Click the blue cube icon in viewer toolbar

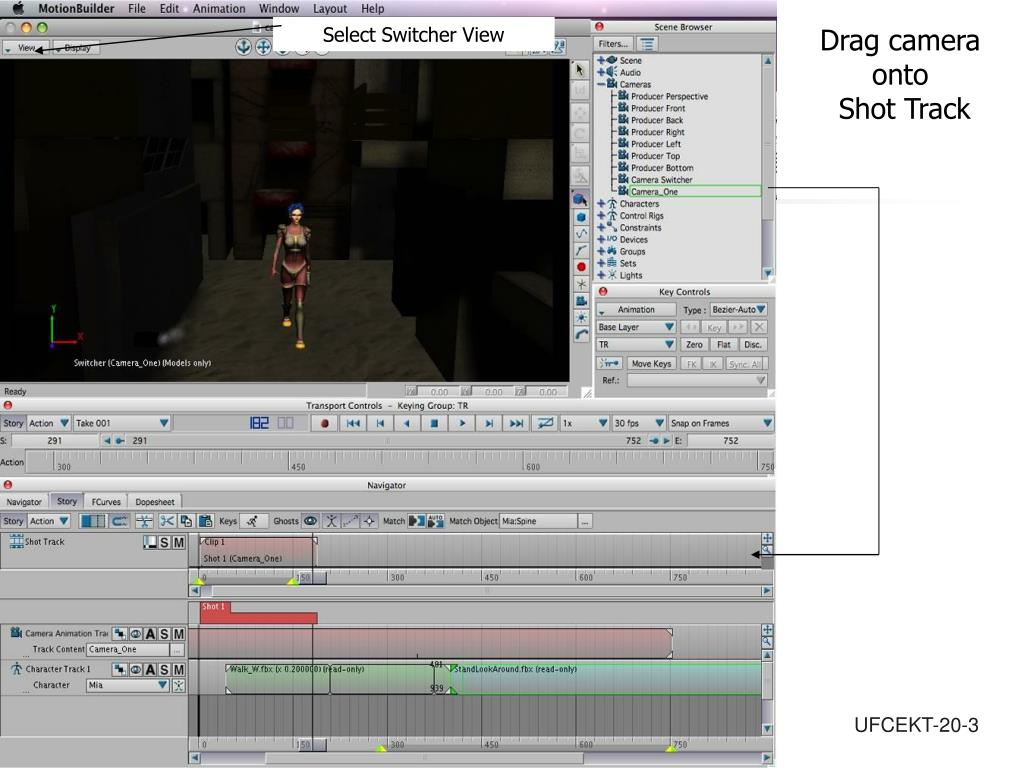(x=581, y=217)
